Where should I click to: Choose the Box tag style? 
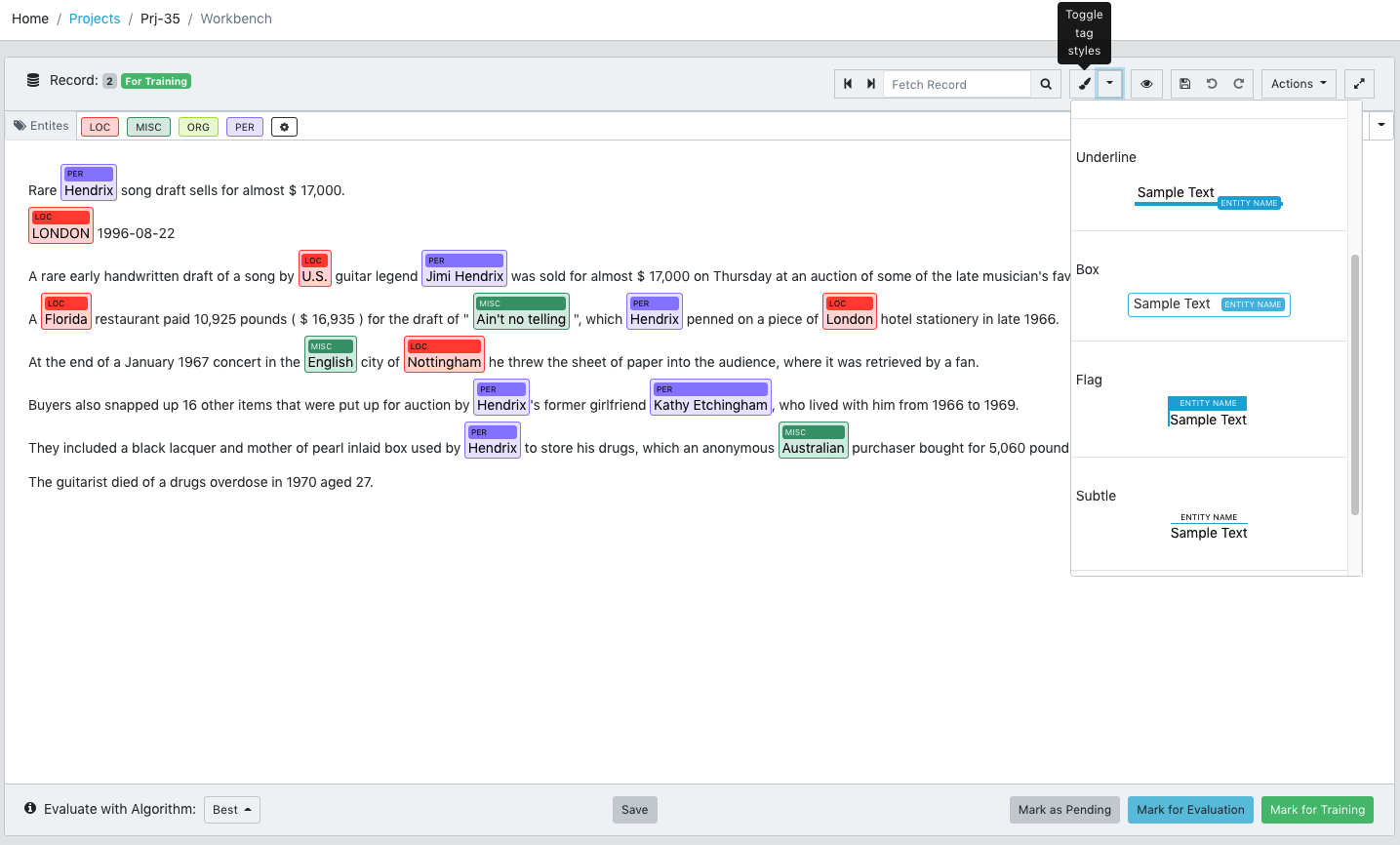pos(1209,304)
